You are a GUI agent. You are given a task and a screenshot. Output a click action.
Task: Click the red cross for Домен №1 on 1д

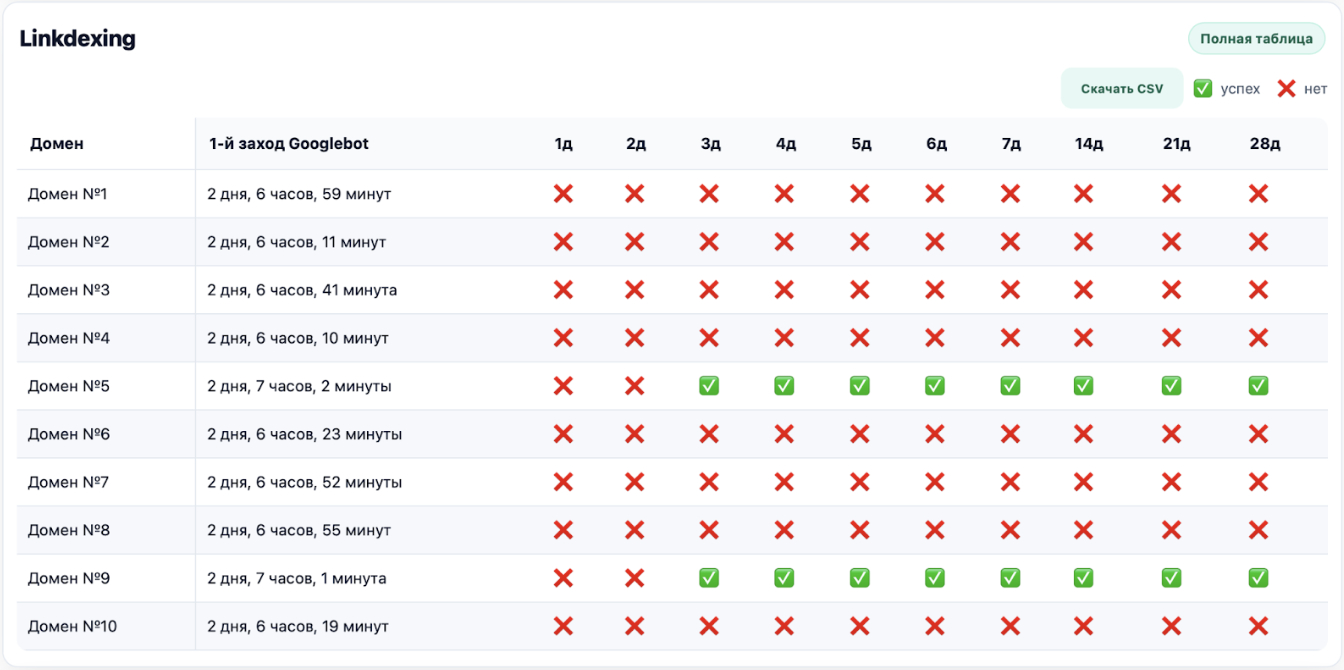click(563, 194)
